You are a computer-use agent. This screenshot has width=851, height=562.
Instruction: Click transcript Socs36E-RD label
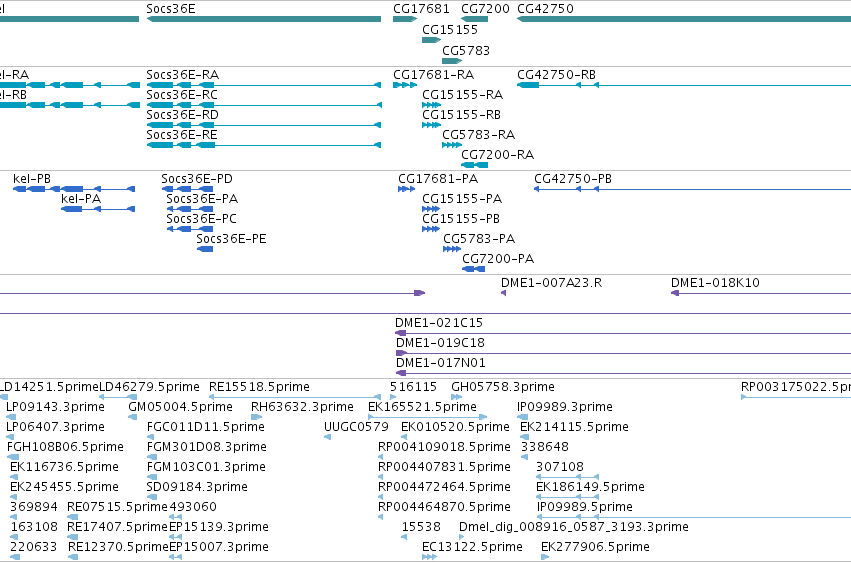pyautogui.click(x=182, y=115)
